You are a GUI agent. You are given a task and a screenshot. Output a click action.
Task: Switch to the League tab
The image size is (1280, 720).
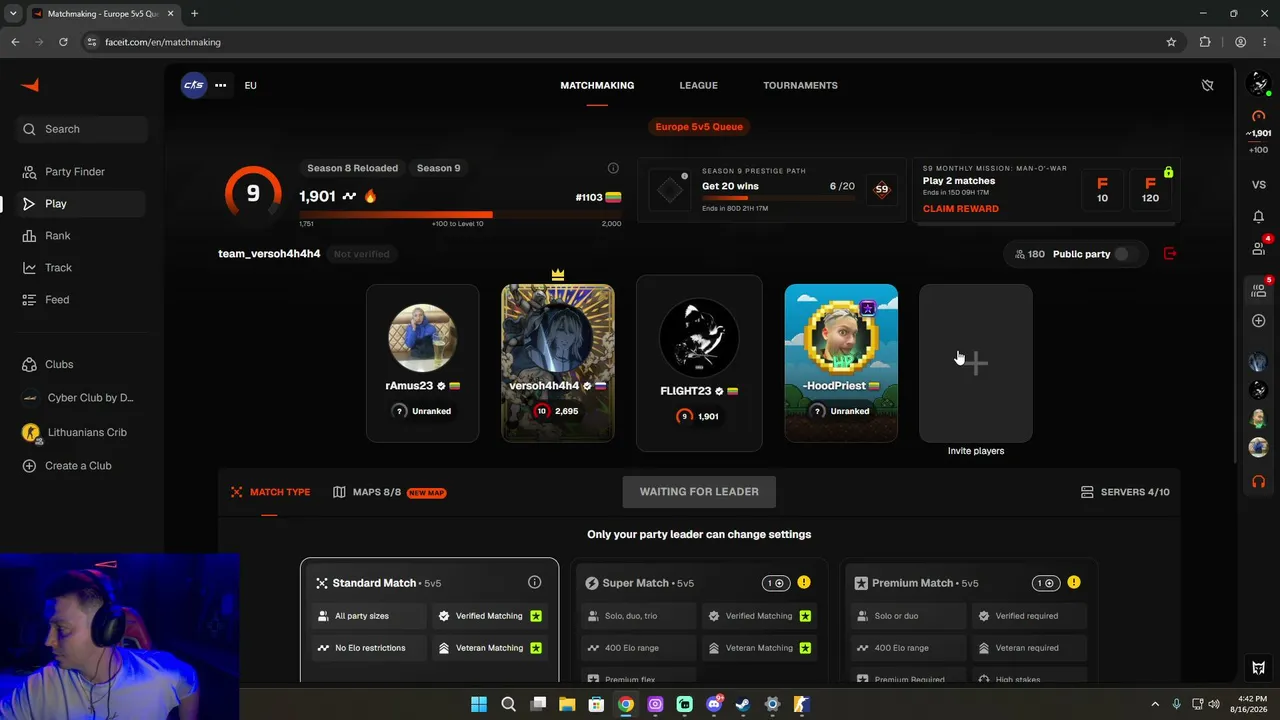tap(698, 85)
